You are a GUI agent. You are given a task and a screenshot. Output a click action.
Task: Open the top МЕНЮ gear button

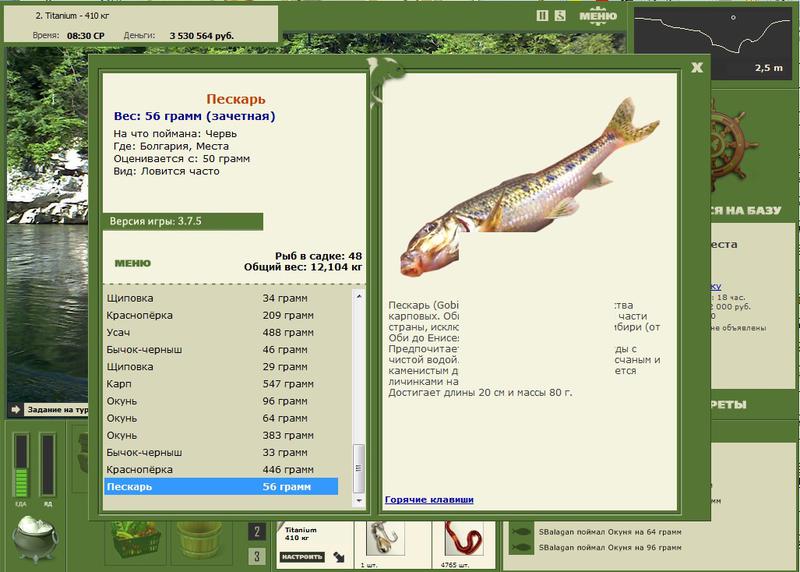click(x=597, y=16)
